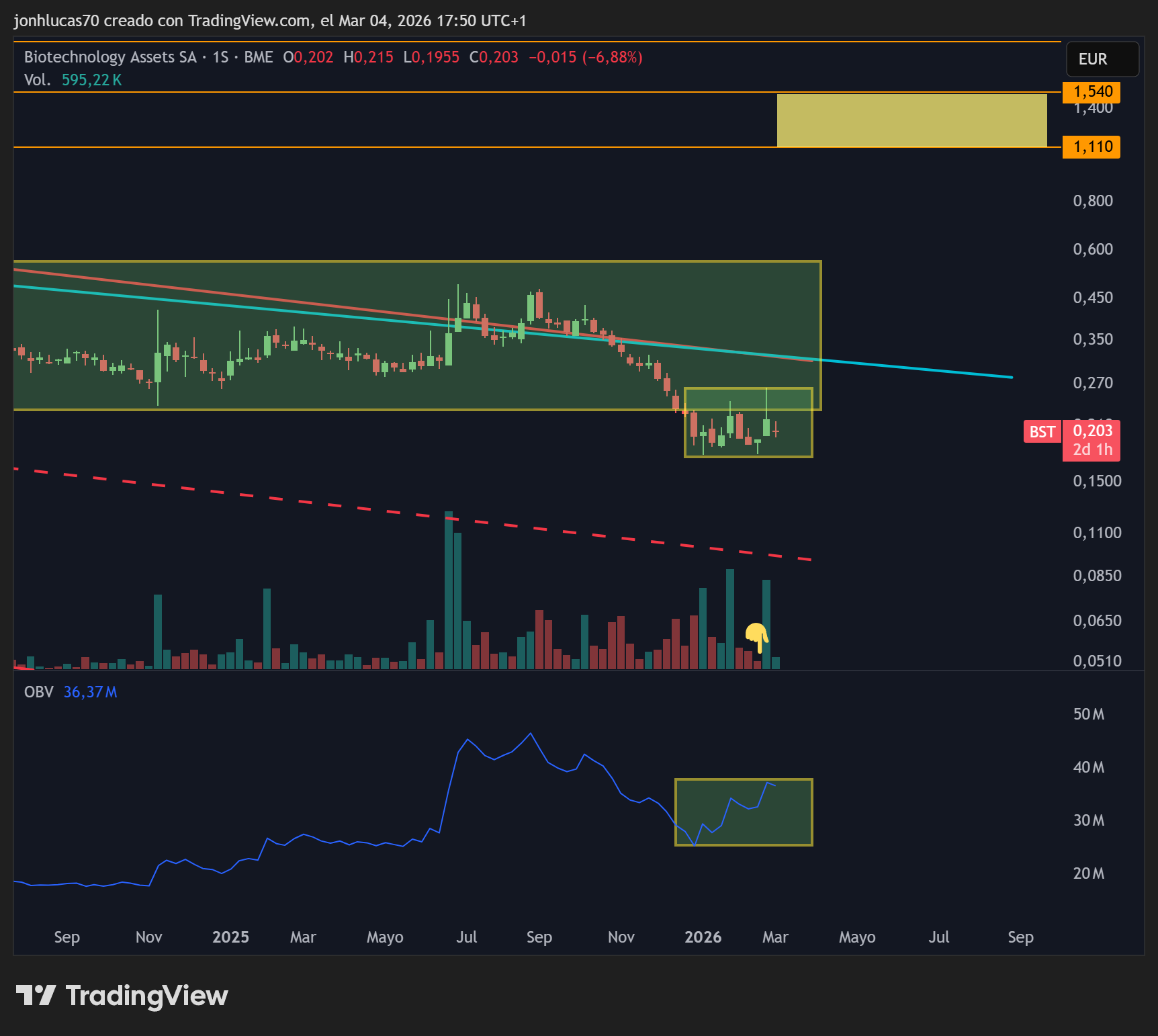This screenshot has height=1036, width=1158.
Task: Click the Vol. indicator label
Action: pyautogui.click(x=37, y=80)
